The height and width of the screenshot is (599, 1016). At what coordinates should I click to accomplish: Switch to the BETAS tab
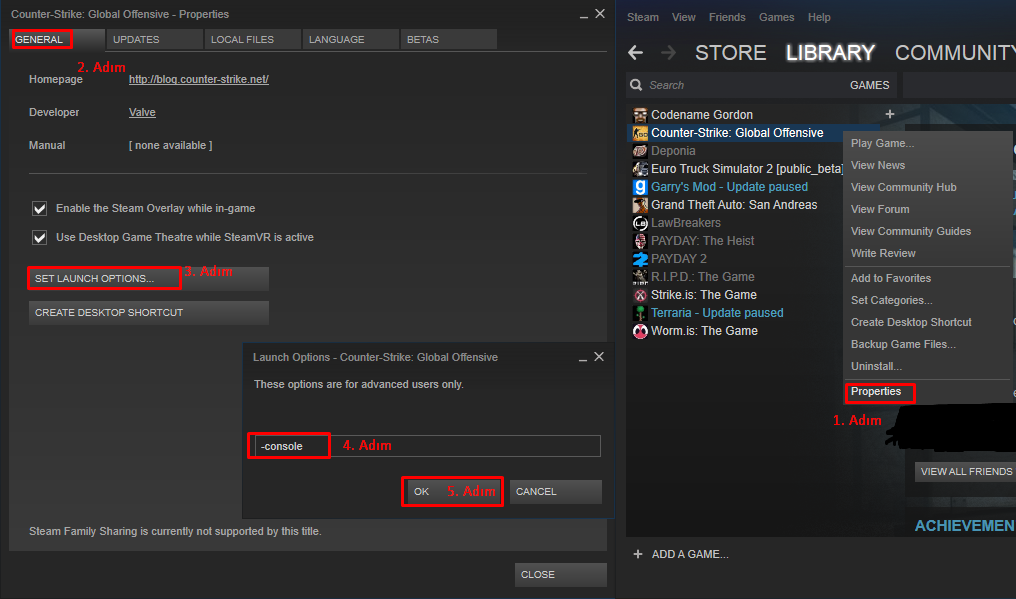click(448, 40)
